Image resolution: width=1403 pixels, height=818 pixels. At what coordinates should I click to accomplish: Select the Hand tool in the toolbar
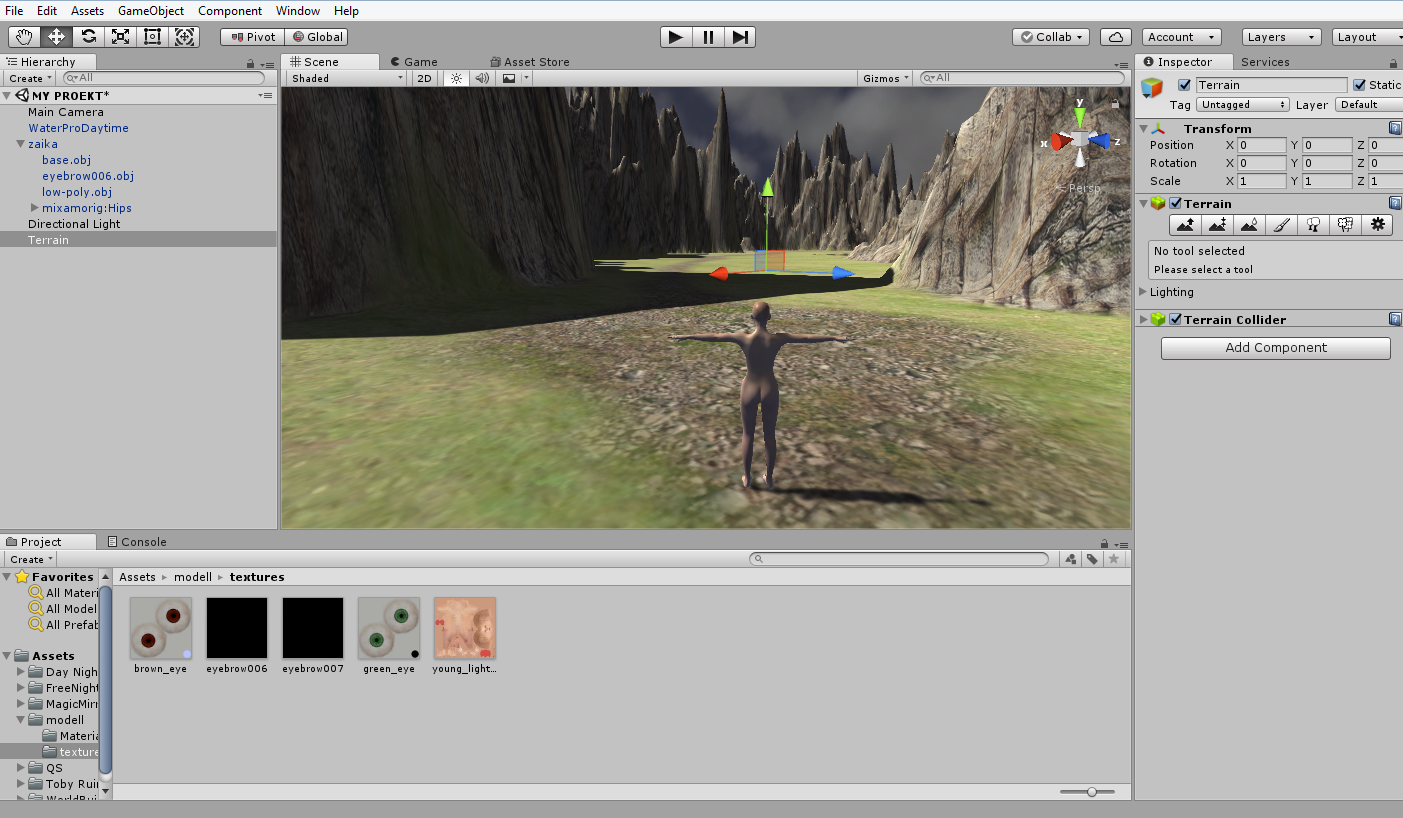click(x=24, y=37)
